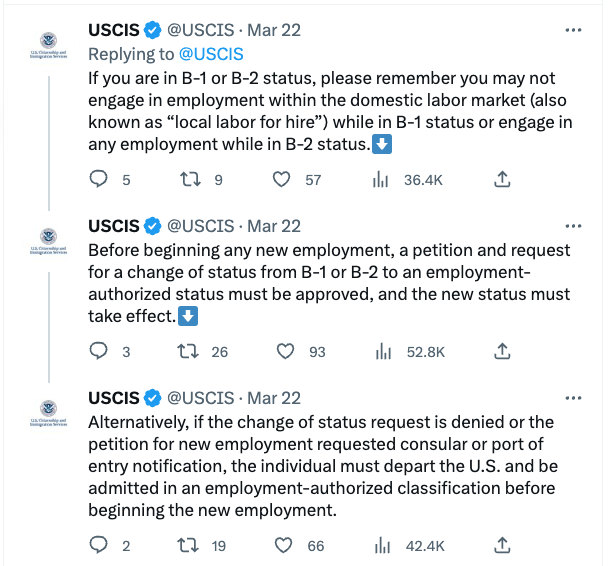This screenshot has width=608, height=566.
Task: Share the first tweet about B-1 status
Action: click(503, 180)
